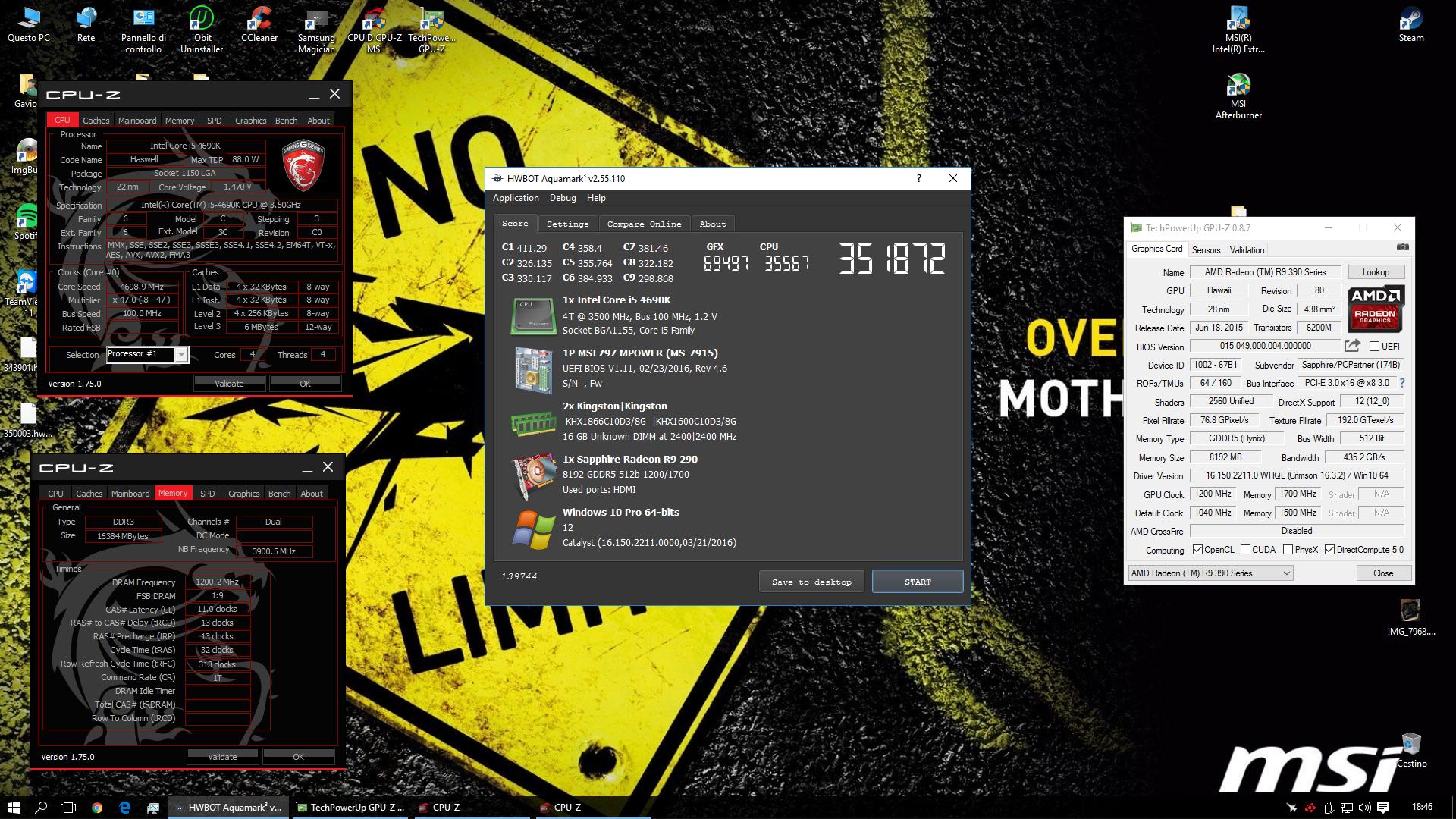Launch IObit Uninstaller from desktop
The image size is (1456, 819).
202,30
